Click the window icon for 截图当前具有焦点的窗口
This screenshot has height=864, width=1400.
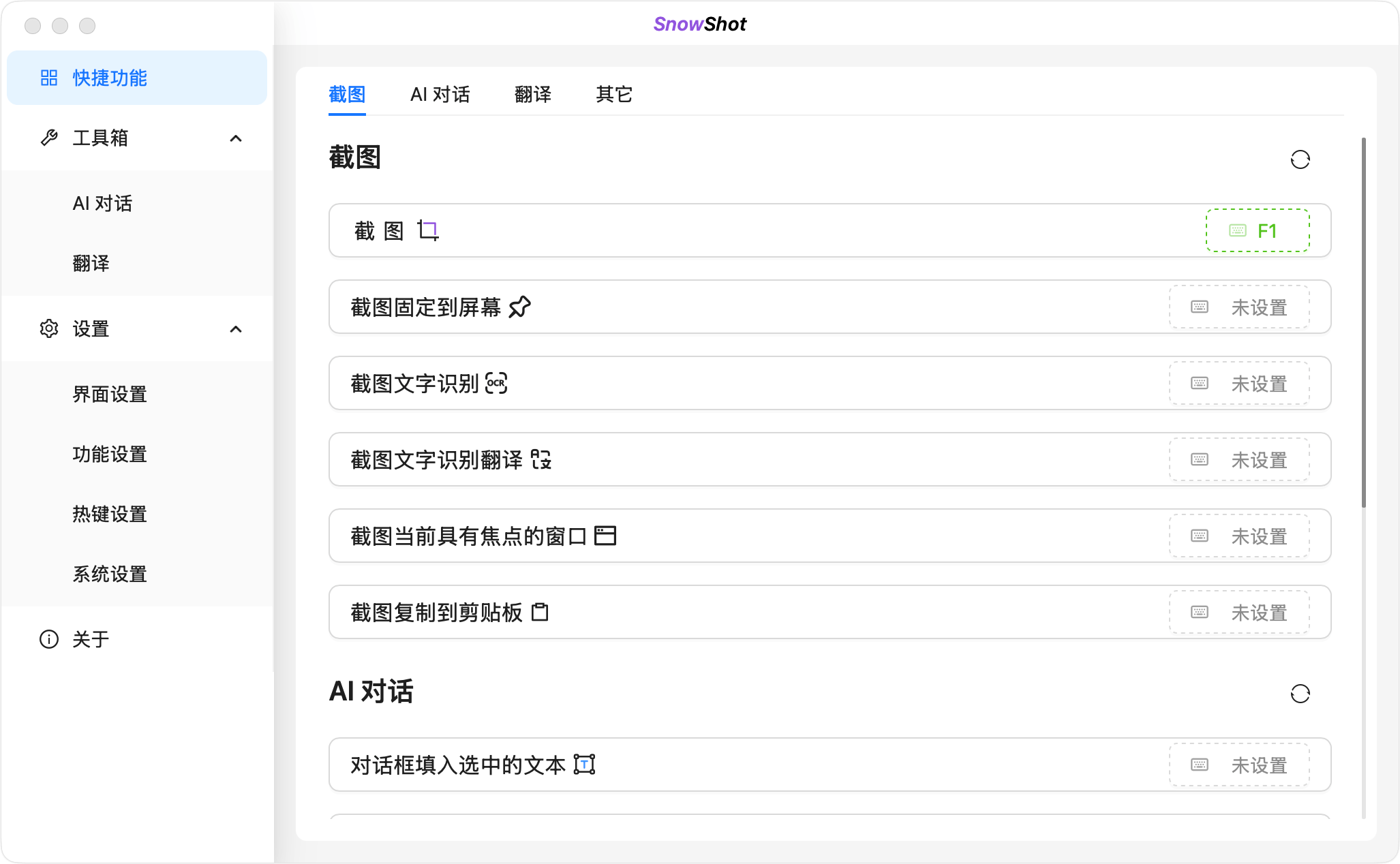(606, 536)
